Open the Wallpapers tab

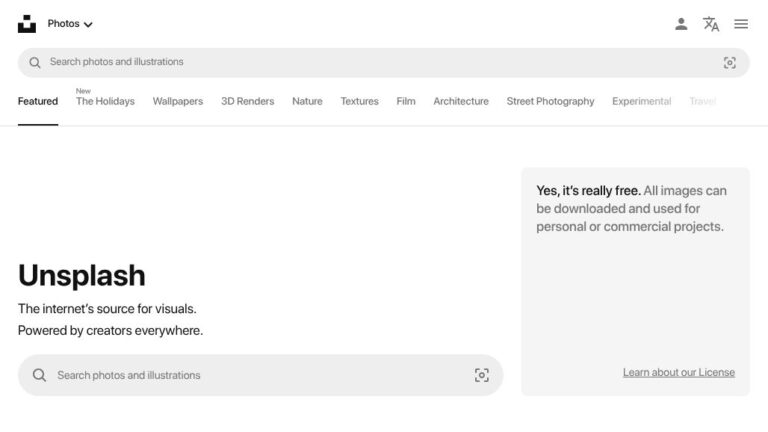click(x=178, y=101)
